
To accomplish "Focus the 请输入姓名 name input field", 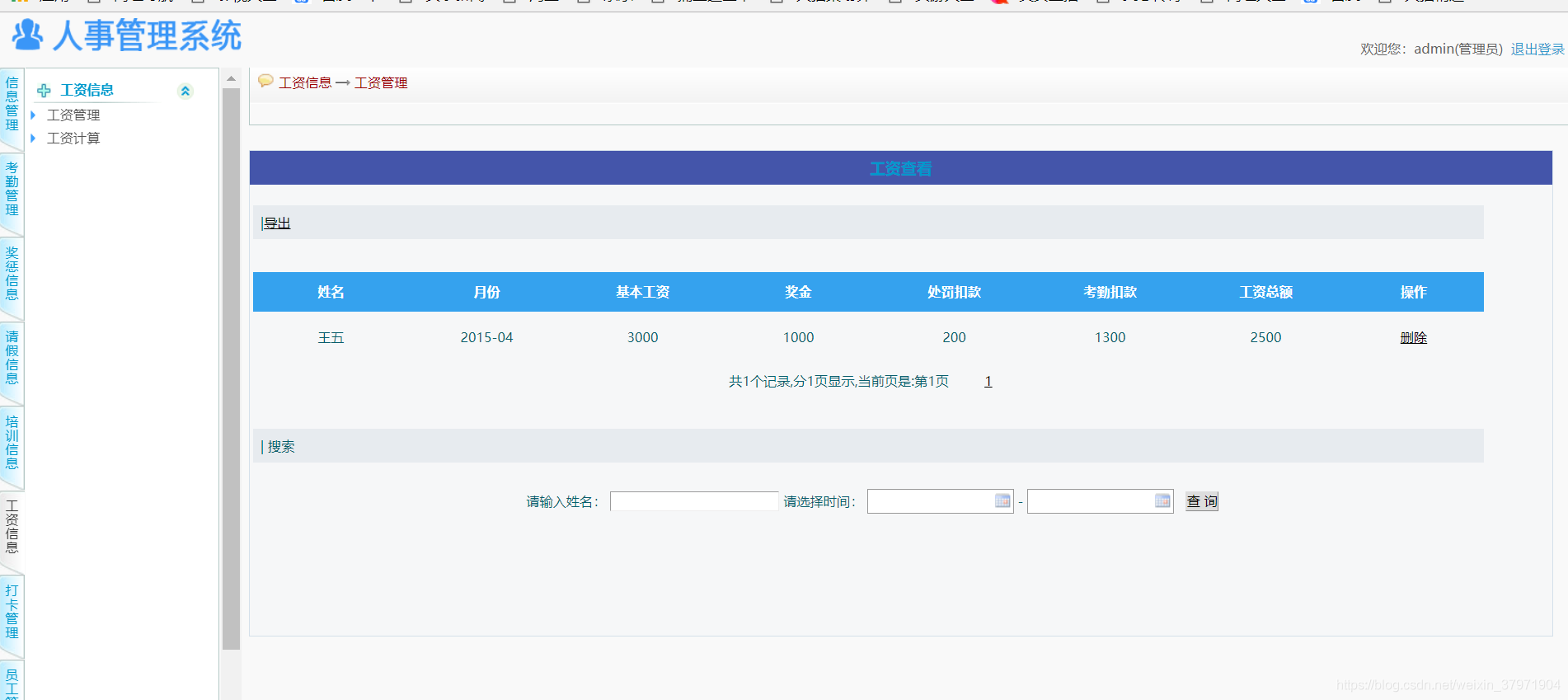I will click(x=694, y=501).
